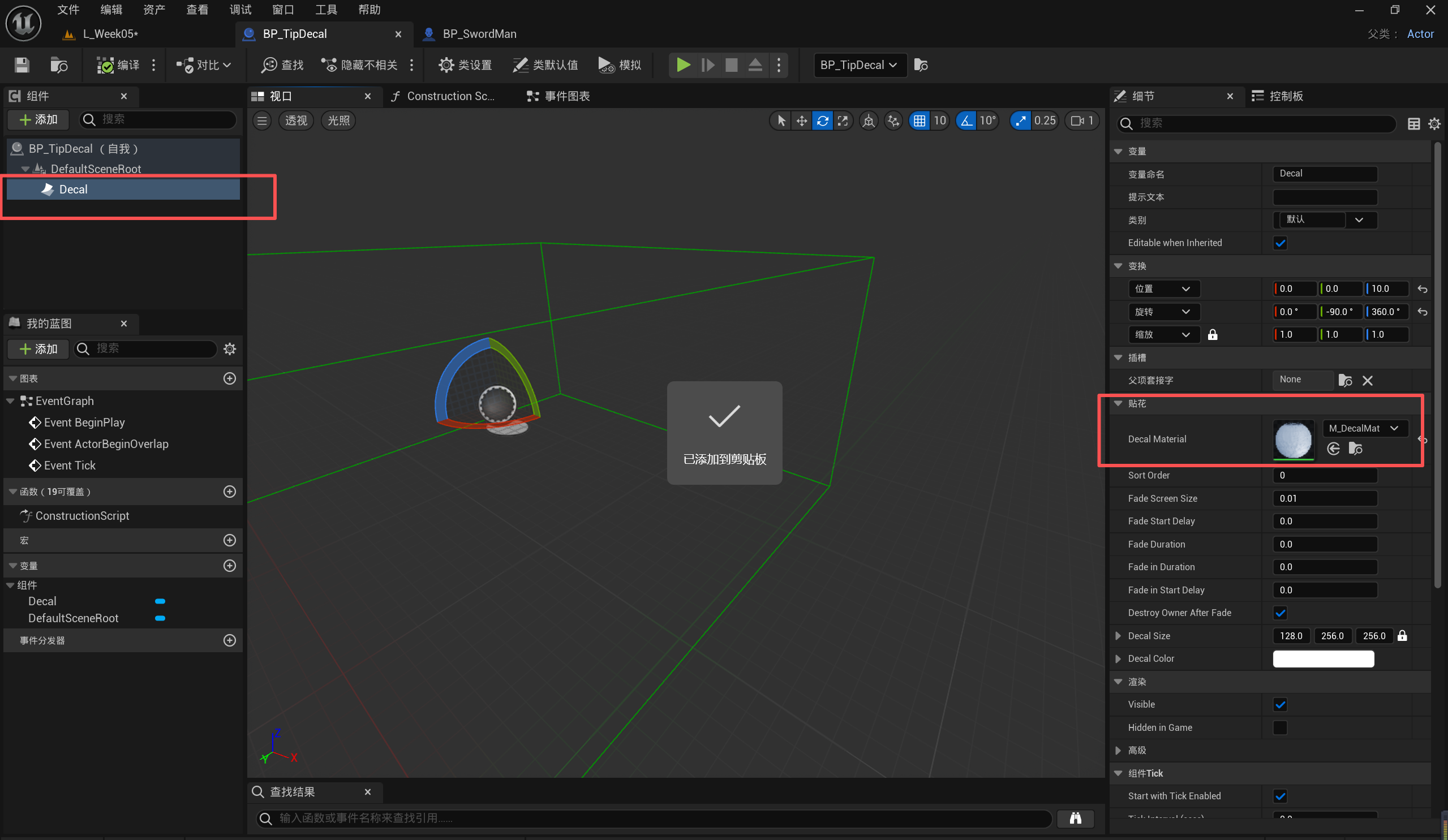The image size is (1448, 840).
Task: Toggle Editable when Inherited checkbox
Action: point(1279,243)
